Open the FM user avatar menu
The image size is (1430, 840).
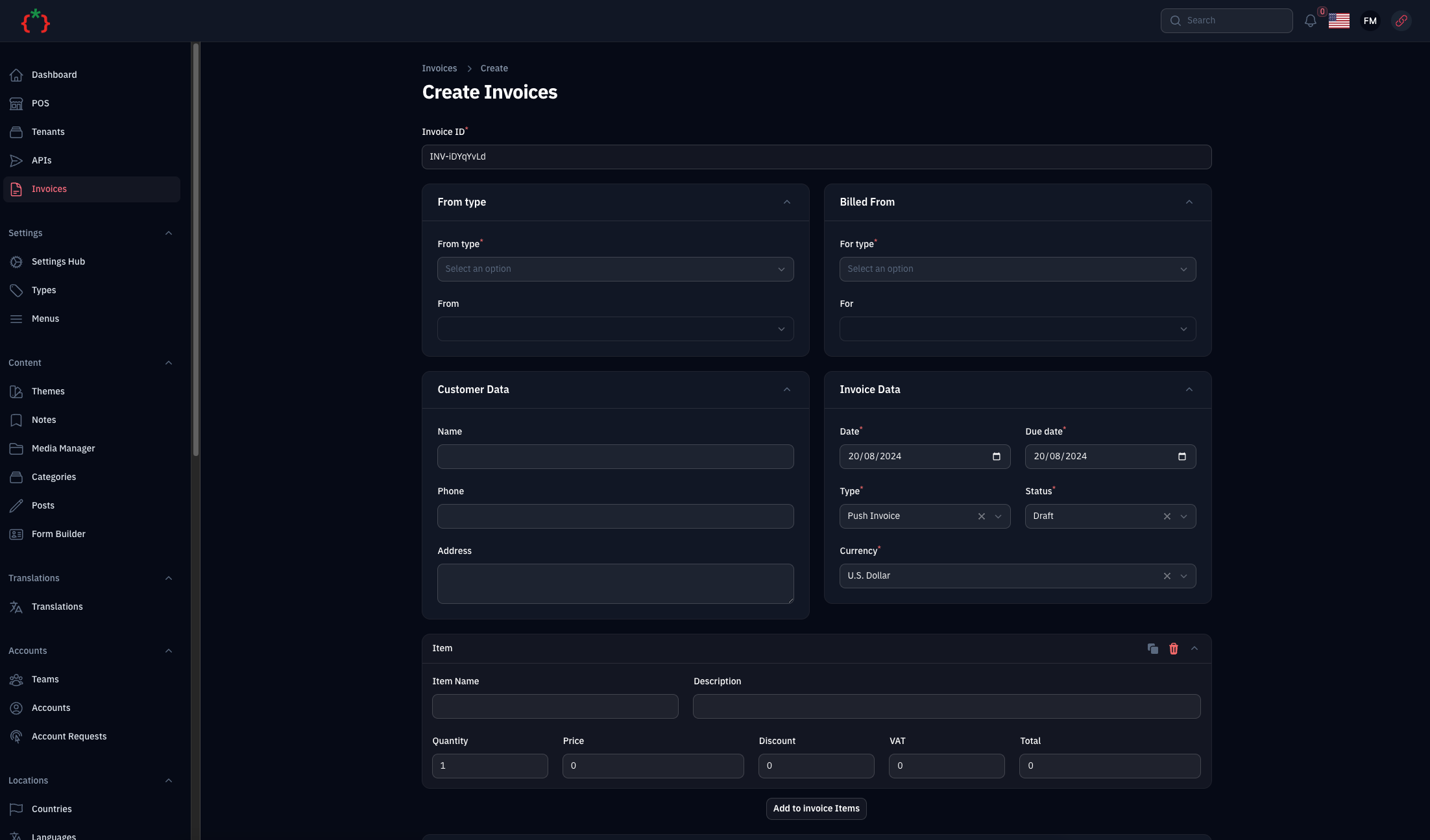coord(1370,21)
